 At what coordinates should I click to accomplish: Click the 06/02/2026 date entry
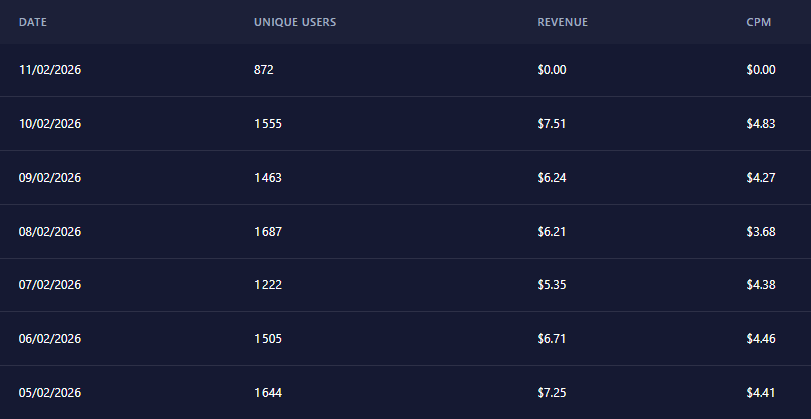pyautogui.click(x=50, y=339)
